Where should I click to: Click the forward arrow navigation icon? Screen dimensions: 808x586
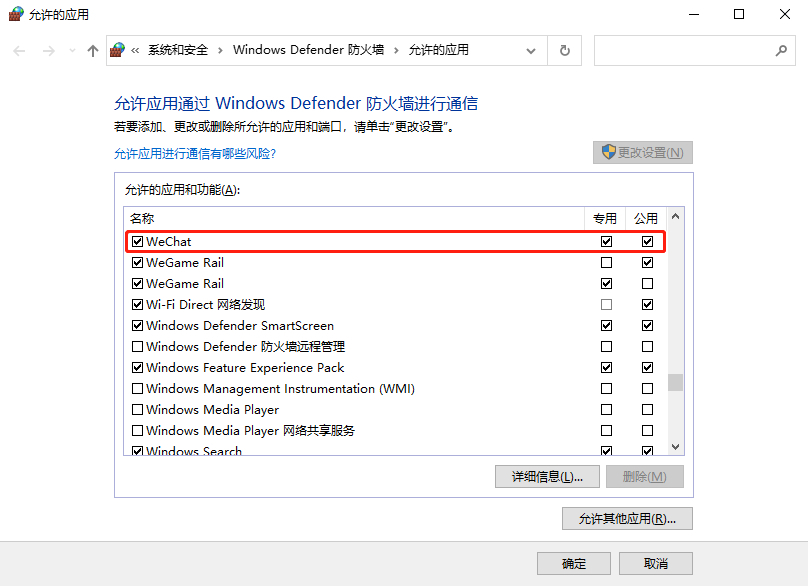tap(48, 51)
